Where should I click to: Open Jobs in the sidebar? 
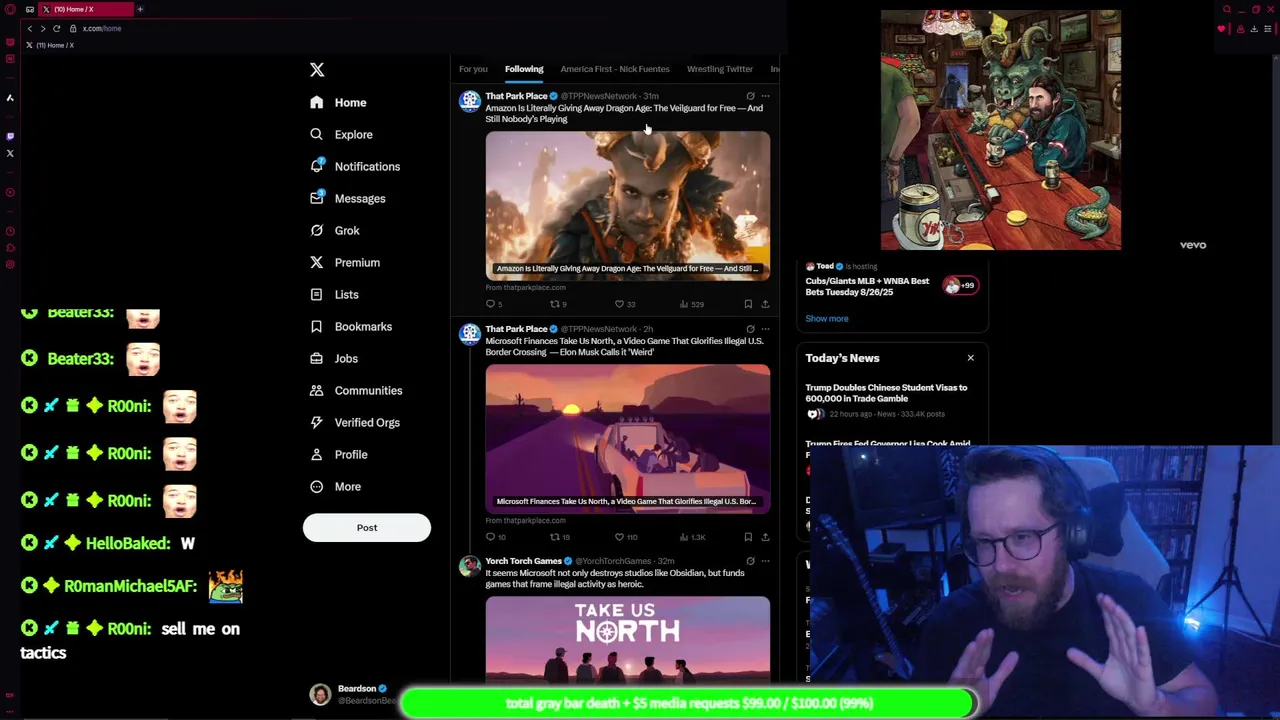[334, 358]
